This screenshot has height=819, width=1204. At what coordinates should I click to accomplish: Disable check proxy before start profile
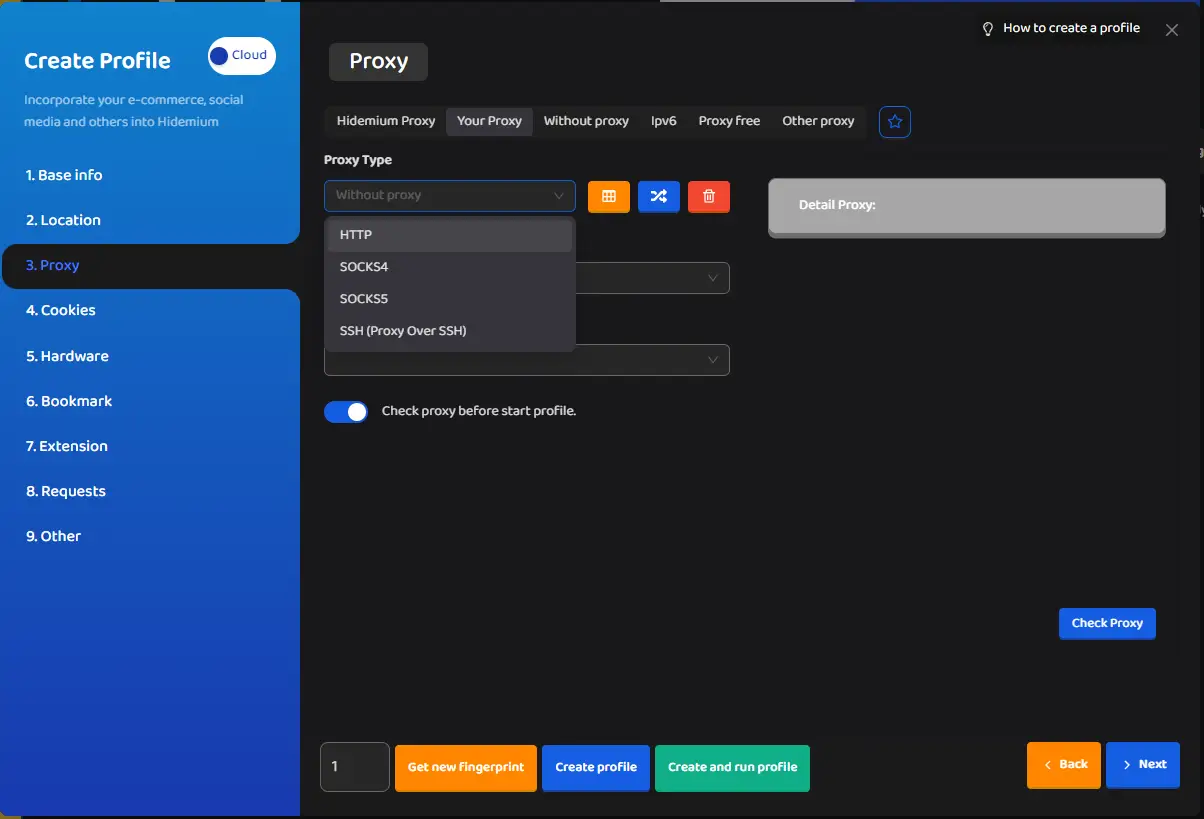click(346, 412)
